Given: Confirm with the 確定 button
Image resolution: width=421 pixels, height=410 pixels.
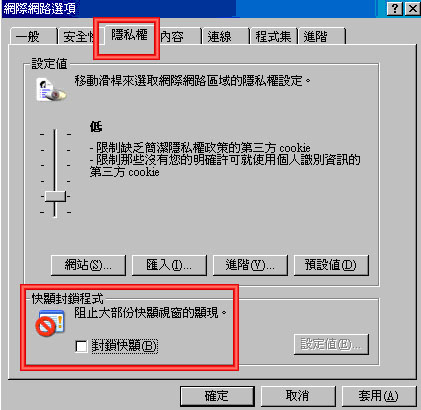Looking at the screenshot, I should tap(217, 396).
